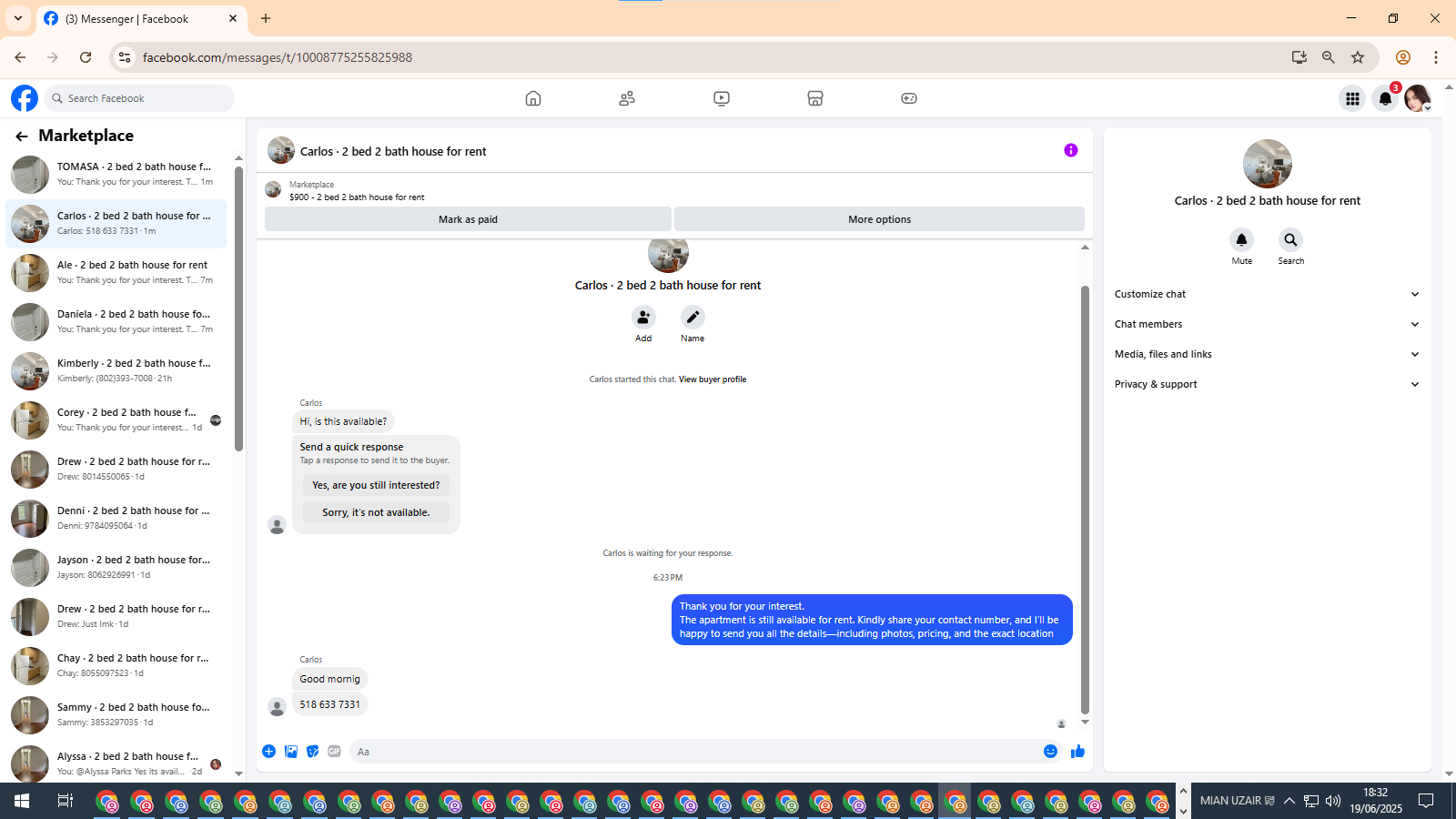Screen dimensions: 1456x819
Task: Mute the conversation with the bell icon
Action: pyautogui.click(x=1241, y=239)
